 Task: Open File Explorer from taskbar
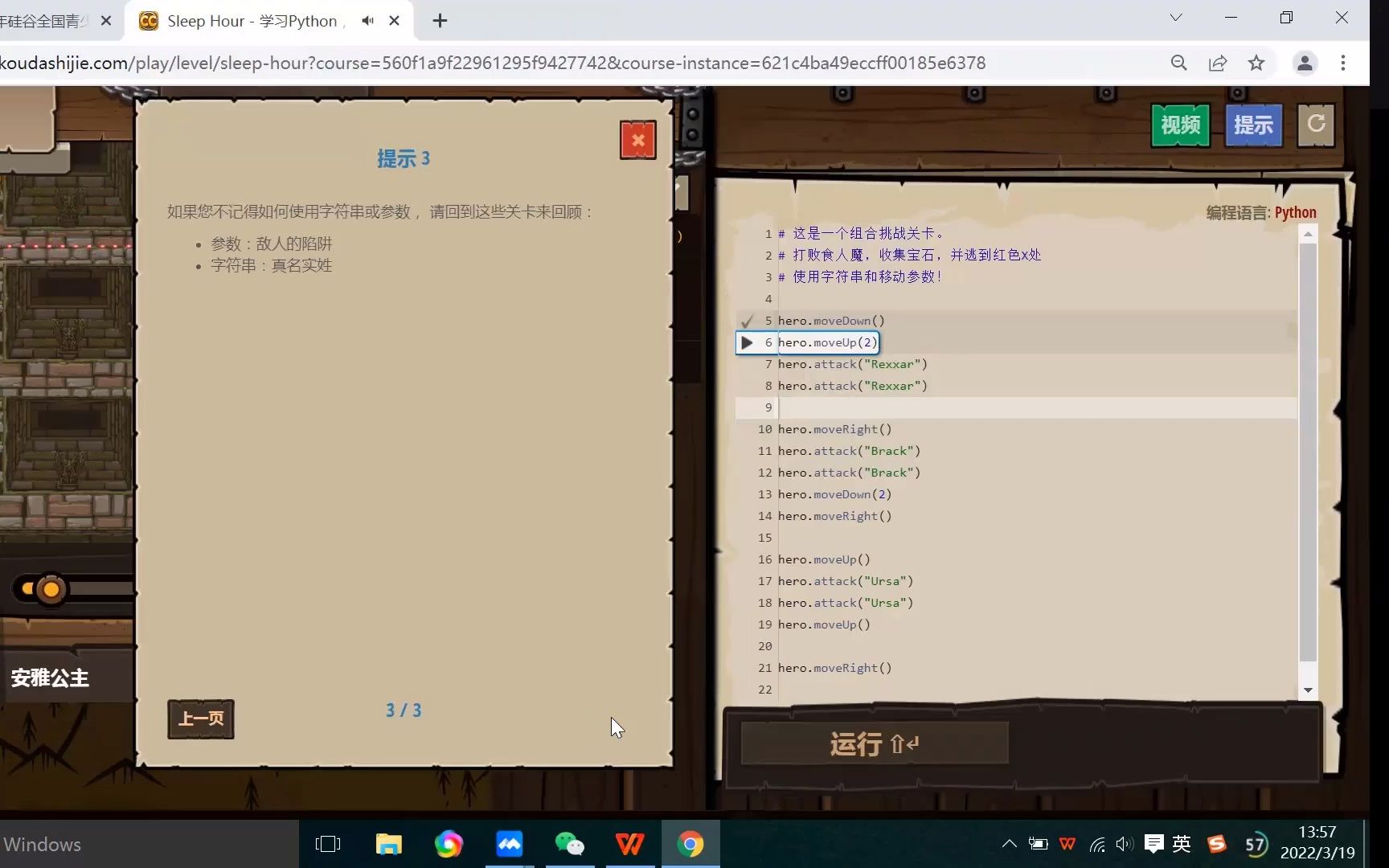tap(388, 844)
